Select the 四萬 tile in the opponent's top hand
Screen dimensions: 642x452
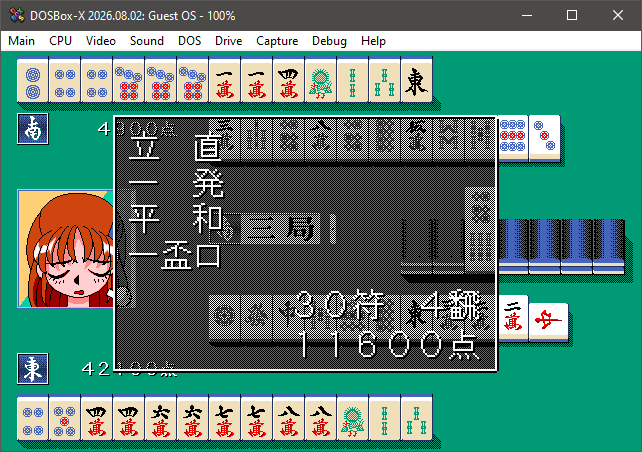pyautogui.click(x=289, y=80)
